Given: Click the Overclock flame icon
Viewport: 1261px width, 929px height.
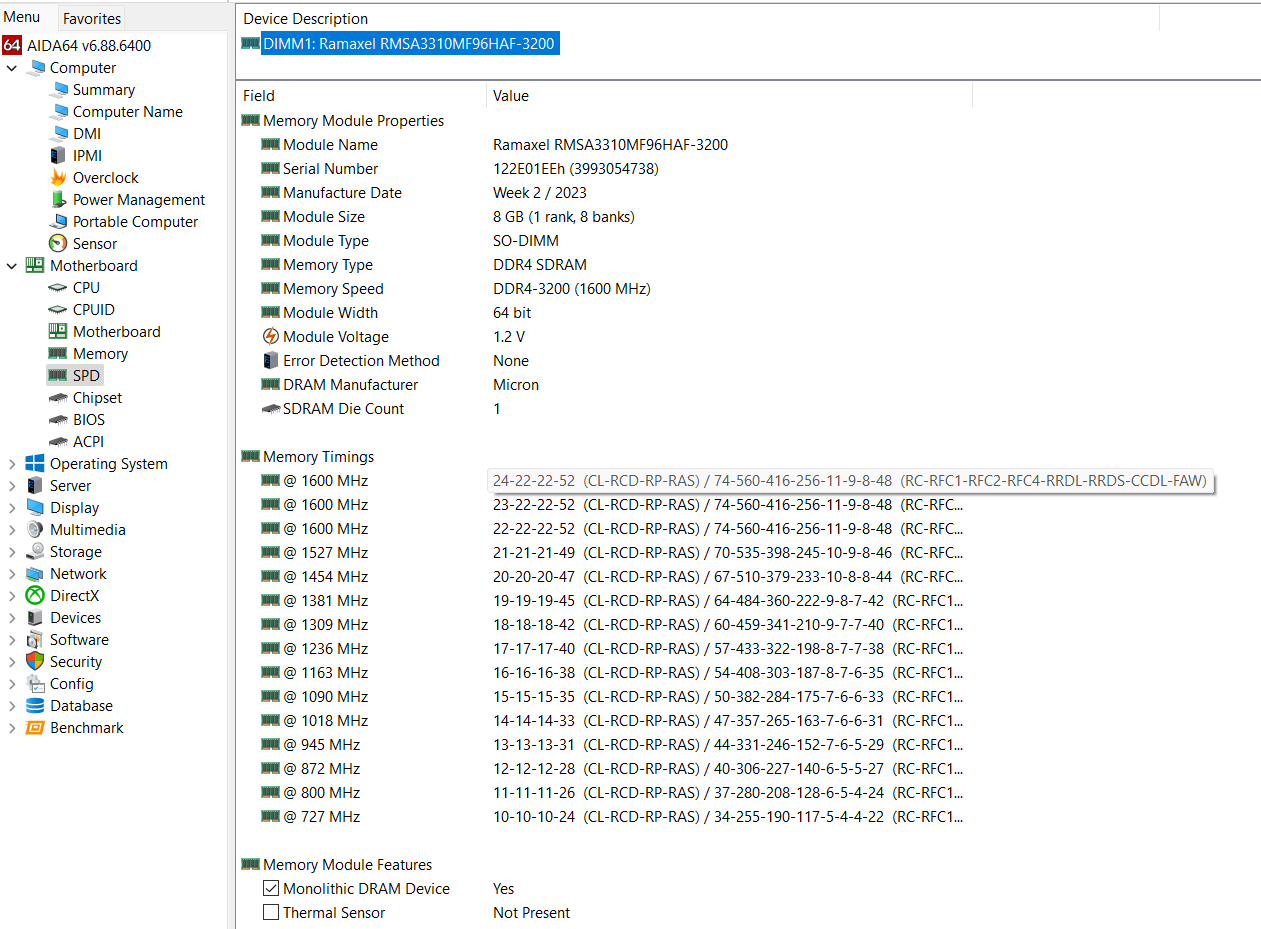Looking at the screenshot, I should [x=58, y=177].
